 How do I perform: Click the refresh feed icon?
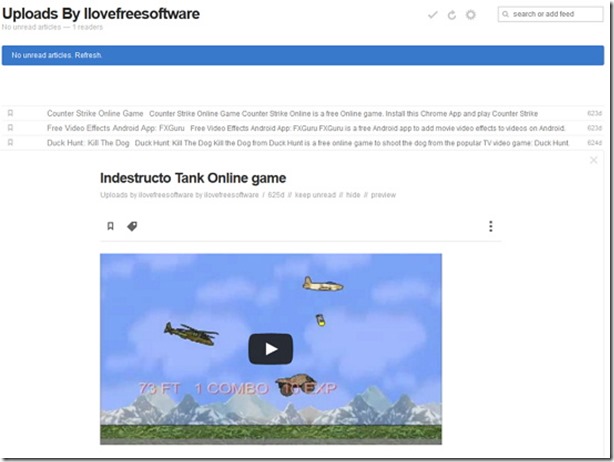(x=452, y=15)
